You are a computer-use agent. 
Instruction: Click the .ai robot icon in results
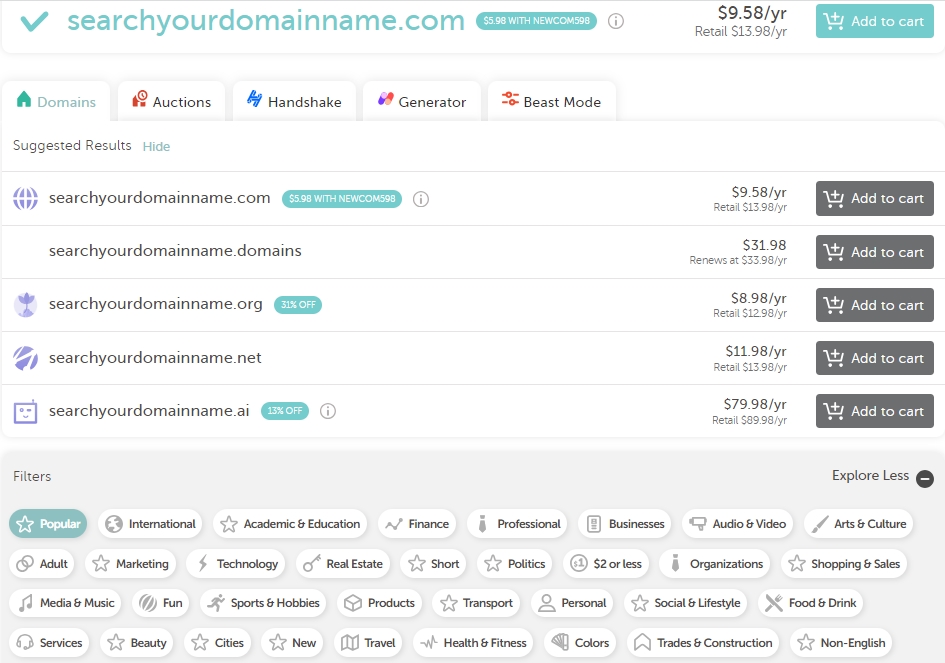(25, 411)
